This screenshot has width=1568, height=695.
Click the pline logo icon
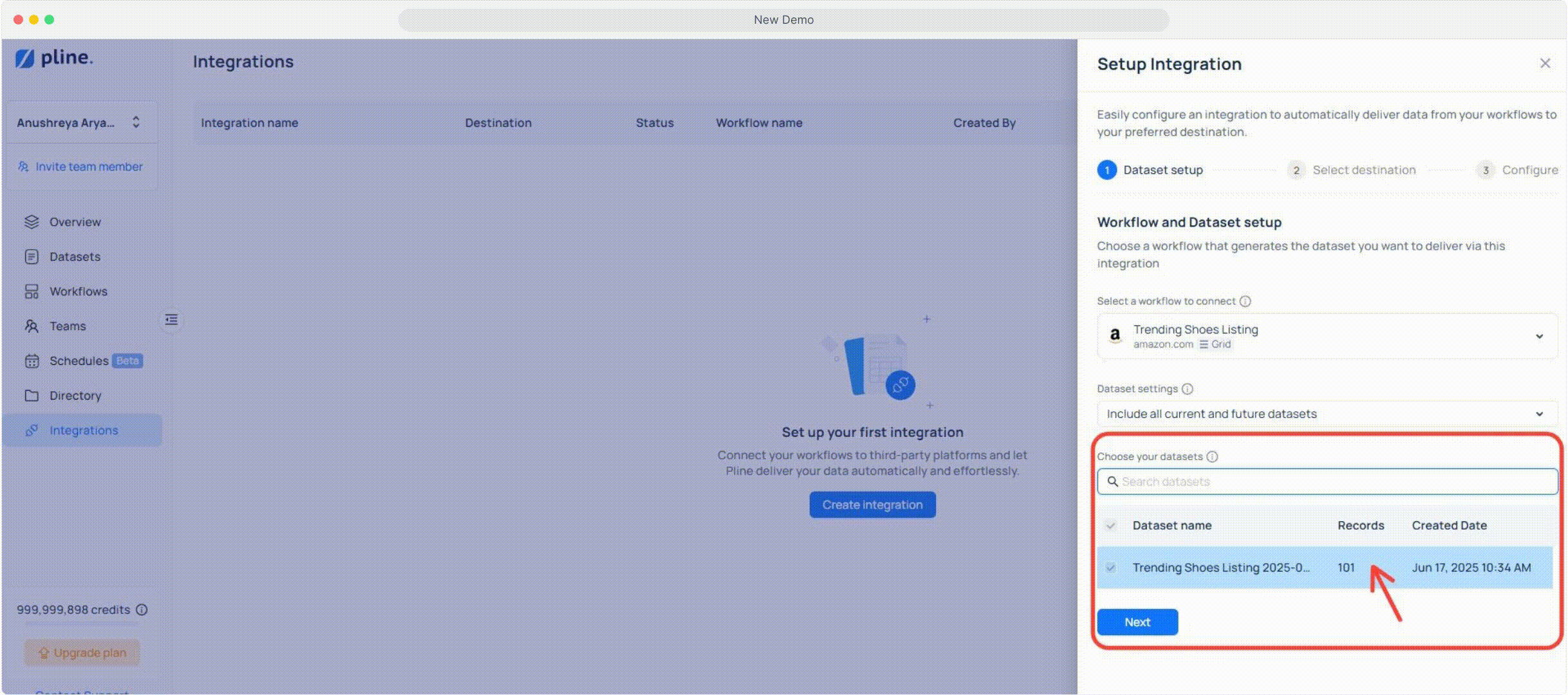click(x=24, y=59)
